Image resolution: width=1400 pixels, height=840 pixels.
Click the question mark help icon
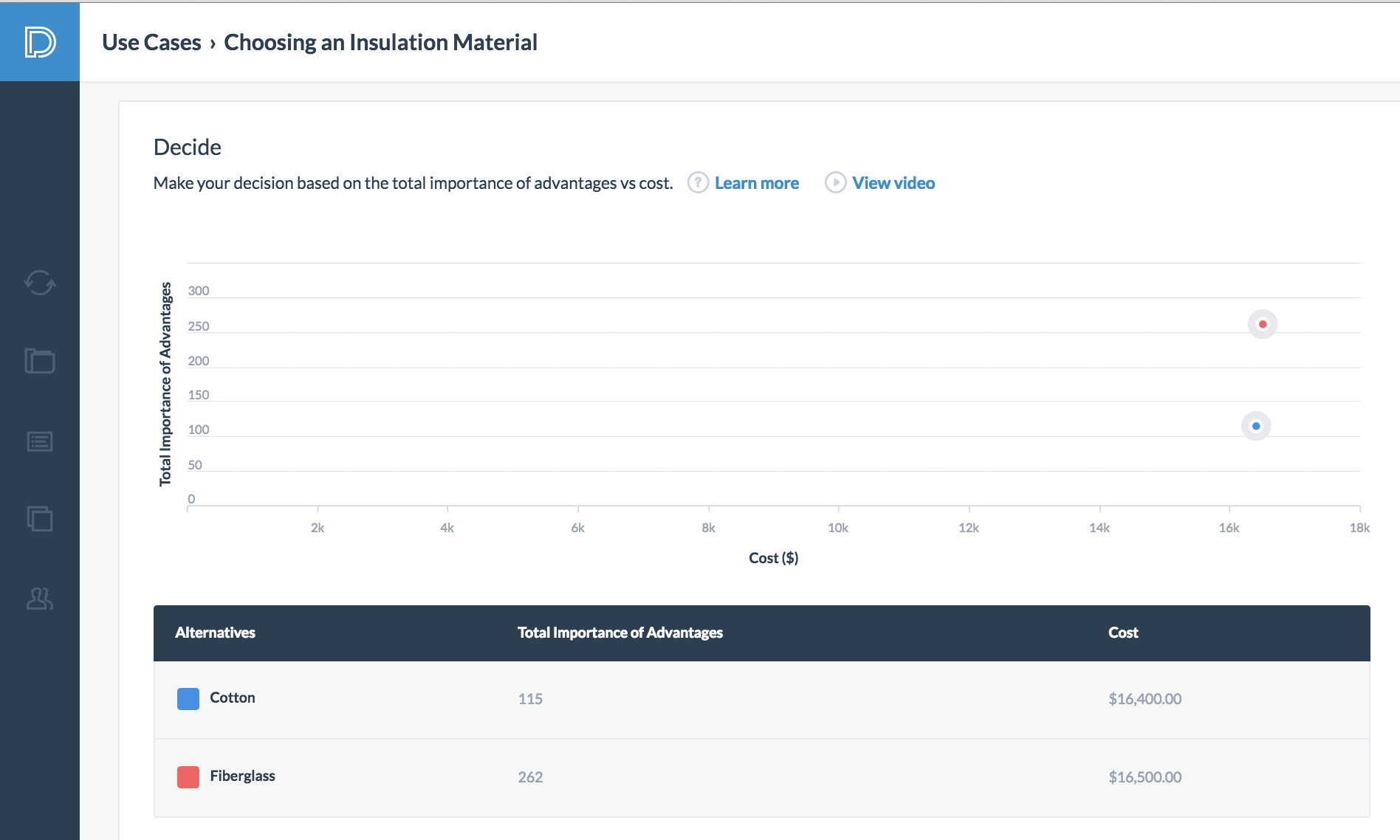(698, 182)
